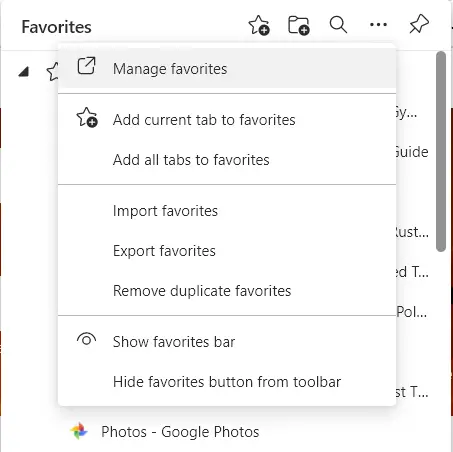
Task: Click the favorites list scrollbar thumb
Action: [441, 151]
